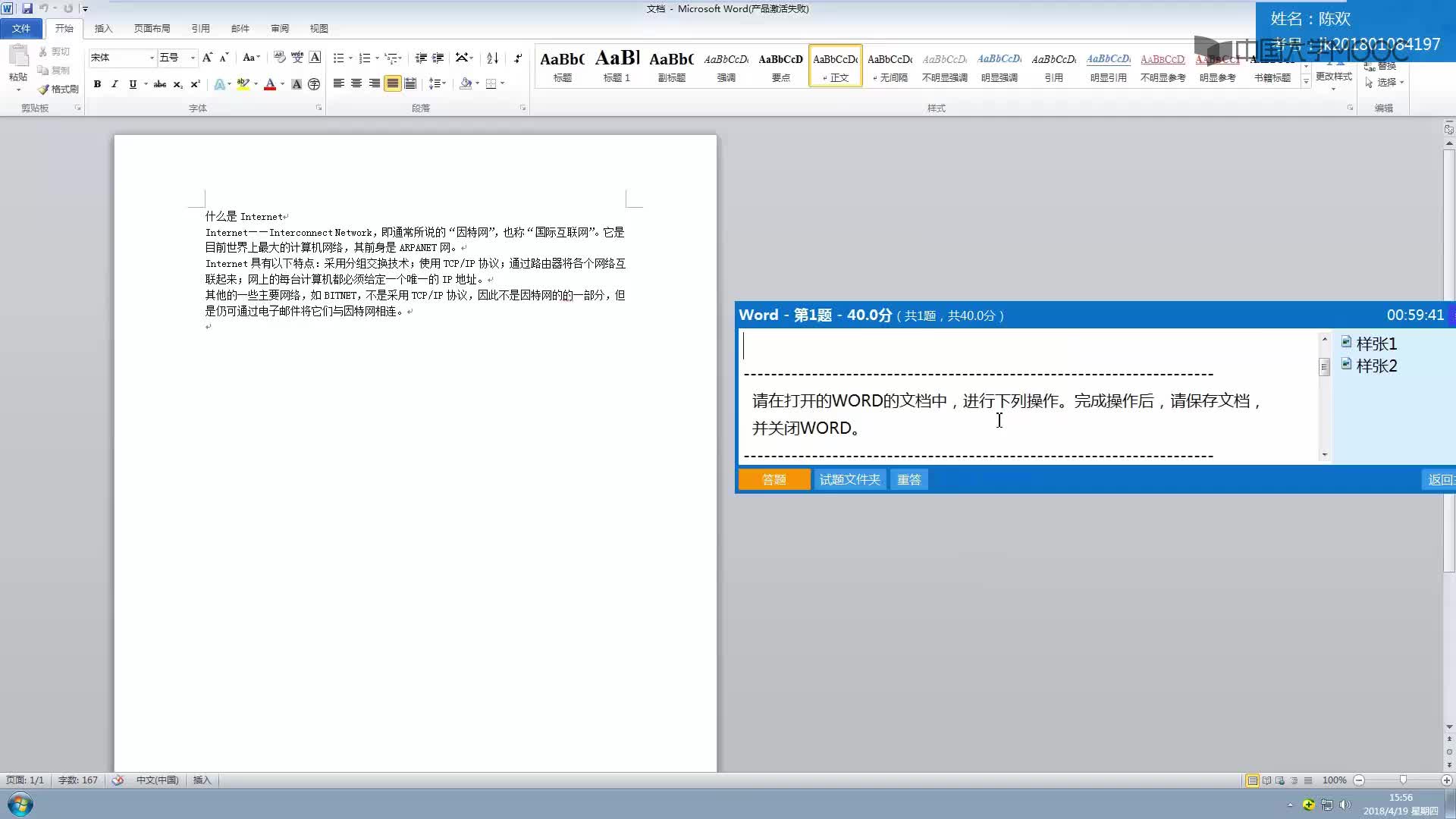Click the Shrink Font icon

point(224,58)
